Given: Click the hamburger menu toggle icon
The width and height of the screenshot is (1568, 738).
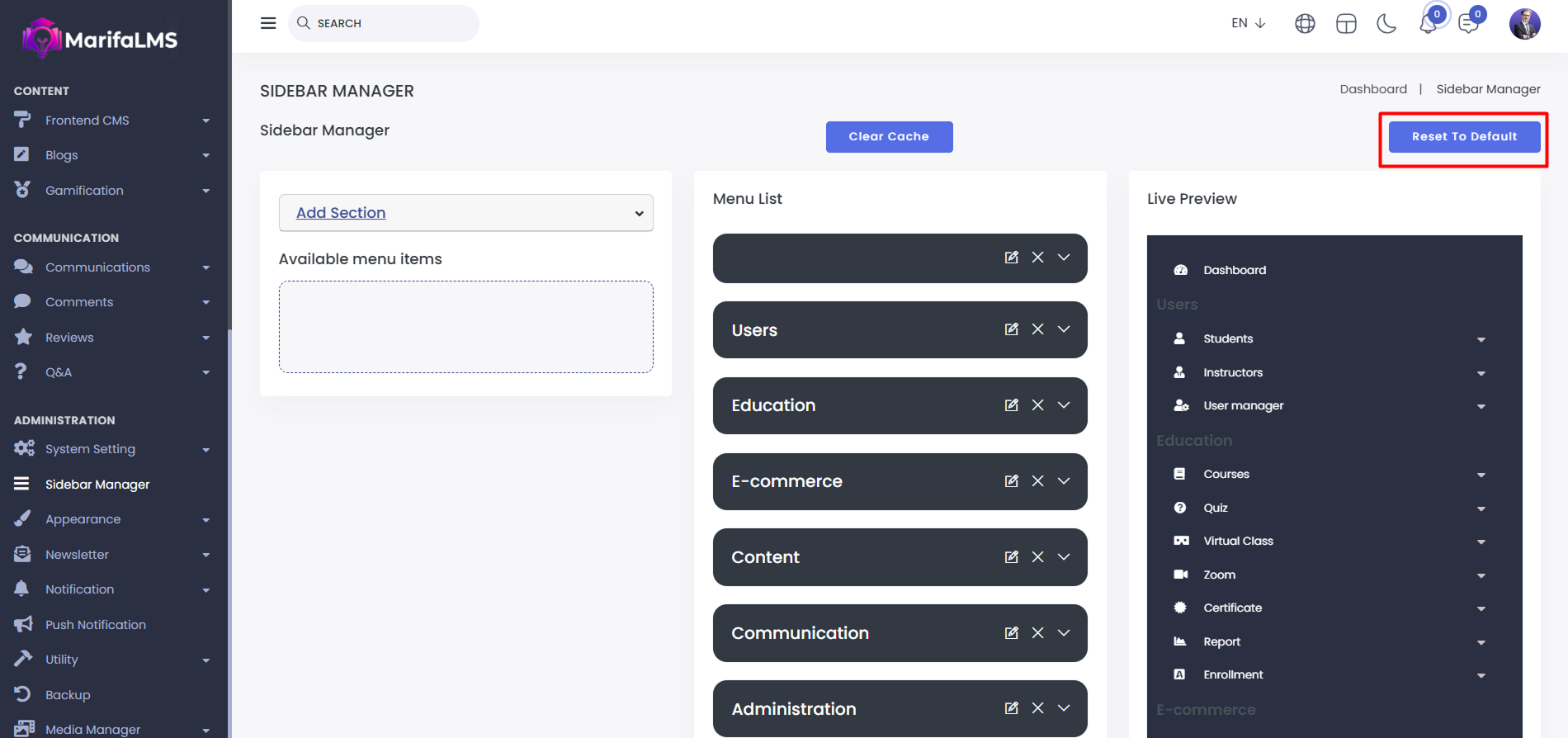Looking at the screenshot, I should coord(268,23).
